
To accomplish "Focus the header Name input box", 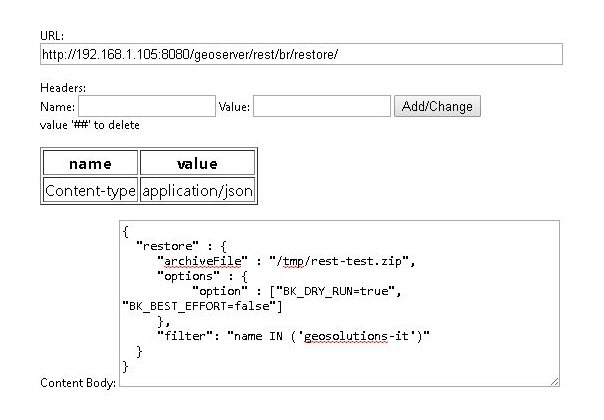I will tap(146, 106).
